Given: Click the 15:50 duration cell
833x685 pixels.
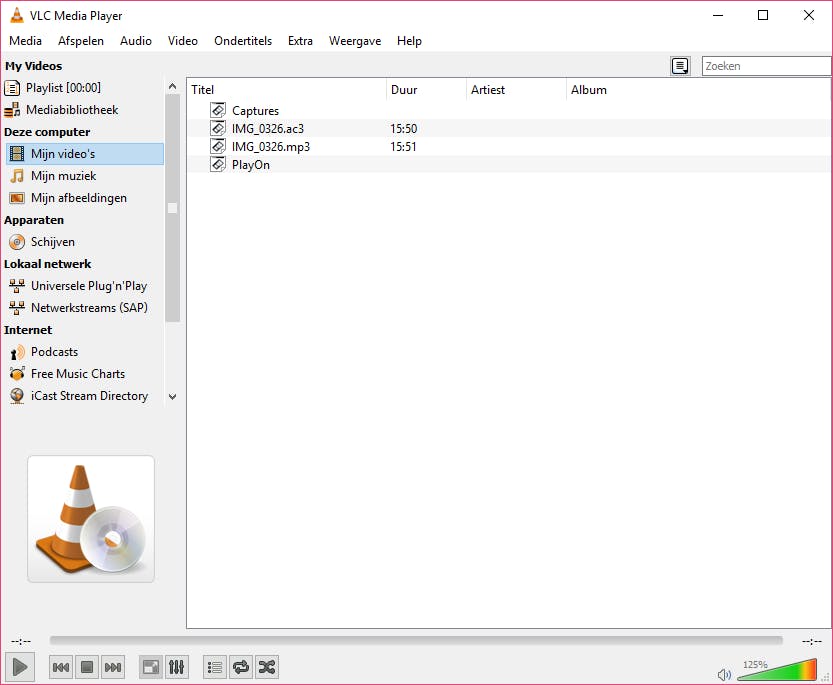Looking at the screenshot, I should [x=404, y=129].
